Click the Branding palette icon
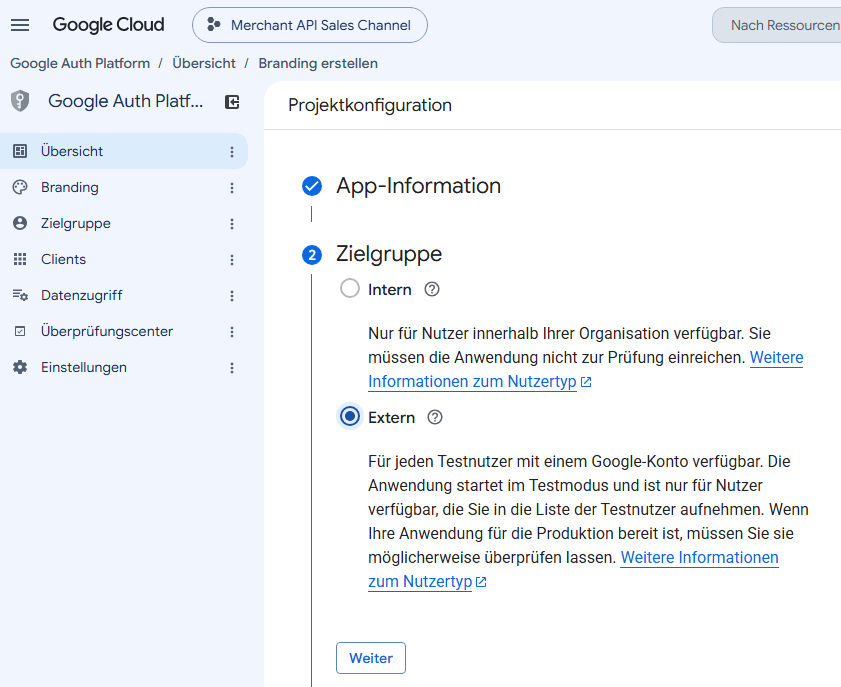 click(x=20, y=187)
